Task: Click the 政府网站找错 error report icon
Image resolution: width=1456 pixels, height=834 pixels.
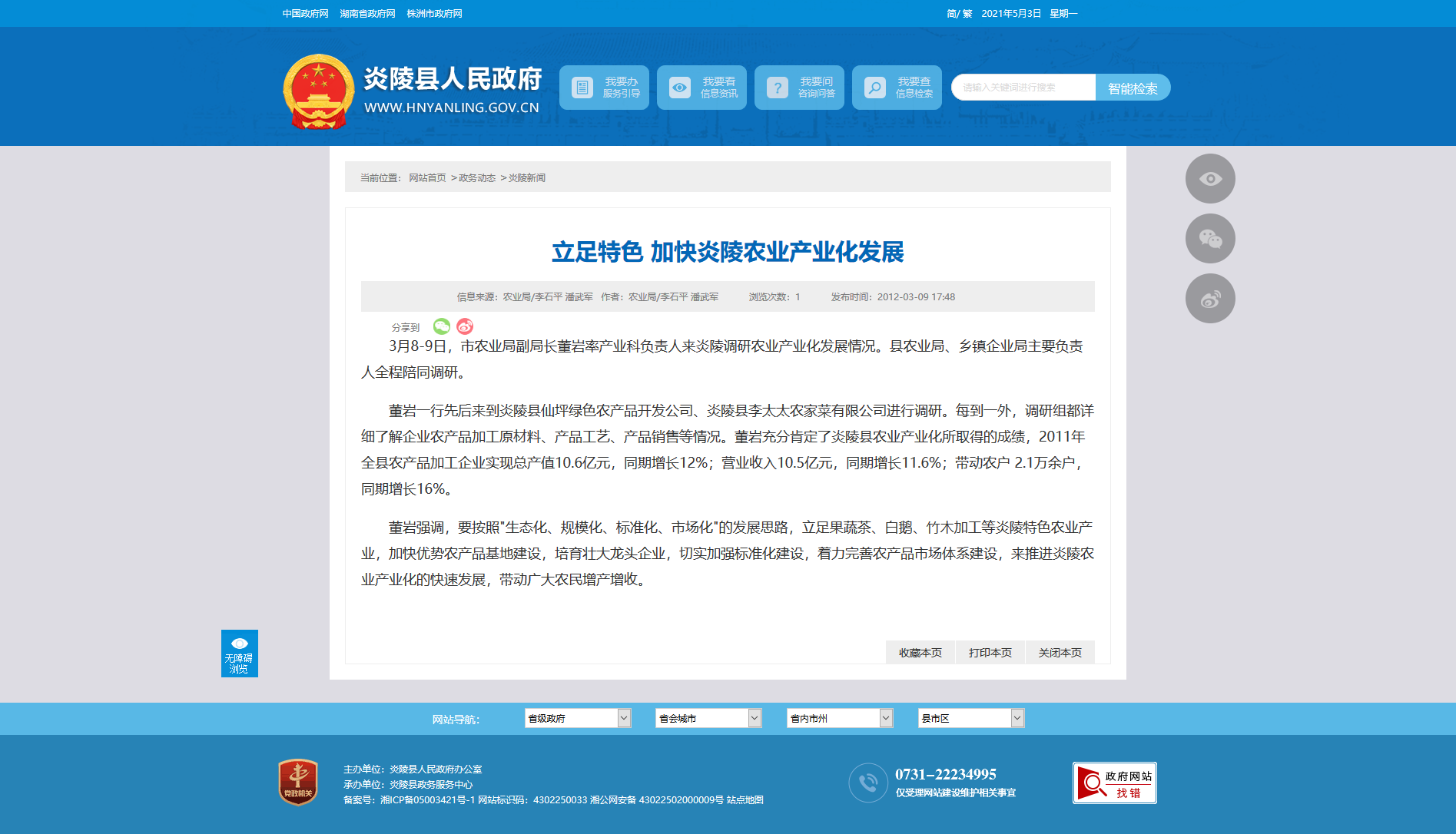Action: 1114,783
